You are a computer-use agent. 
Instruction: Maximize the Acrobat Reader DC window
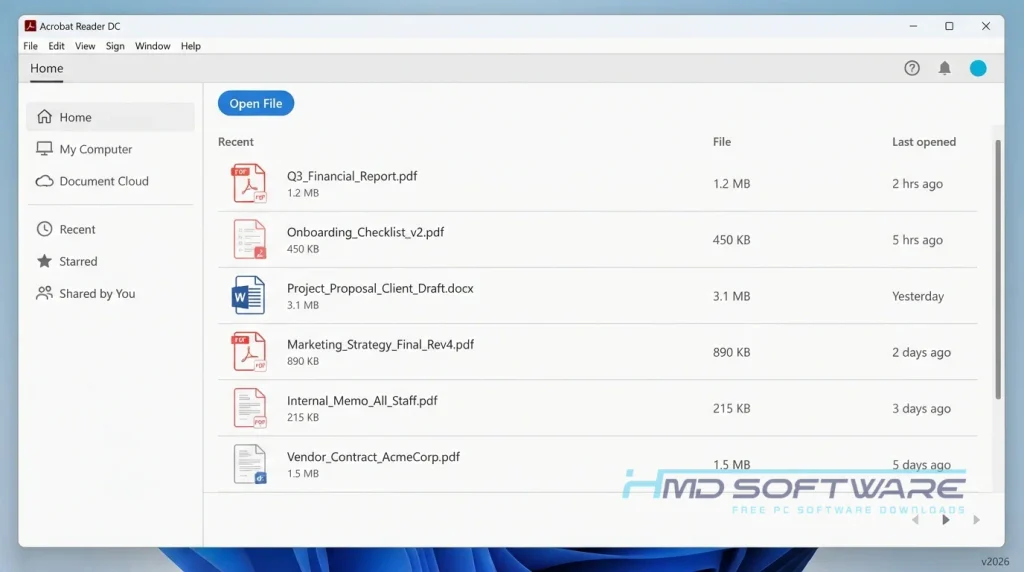[x=949, y=26]
